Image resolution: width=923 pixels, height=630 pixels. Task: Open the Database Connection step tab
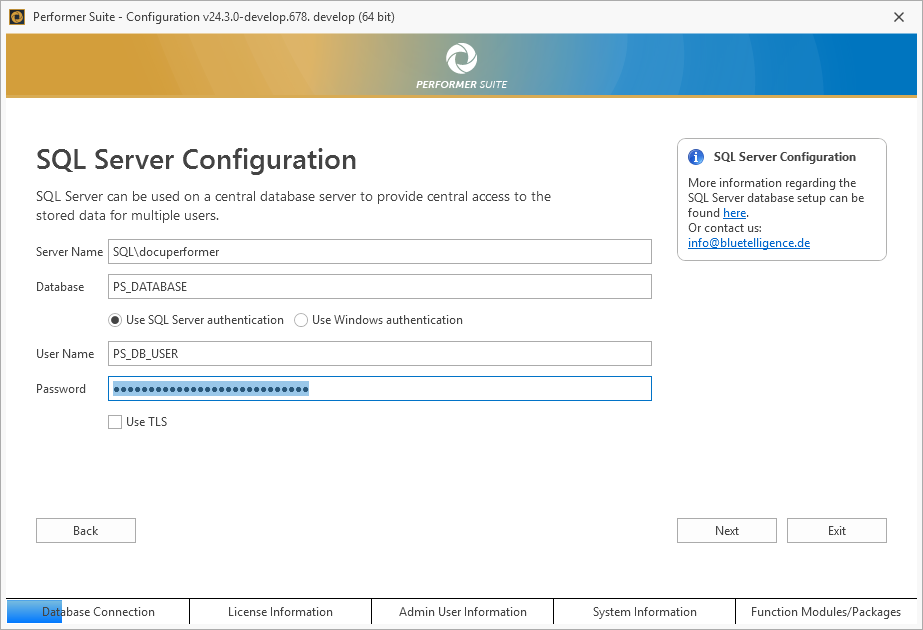(98, 612)
